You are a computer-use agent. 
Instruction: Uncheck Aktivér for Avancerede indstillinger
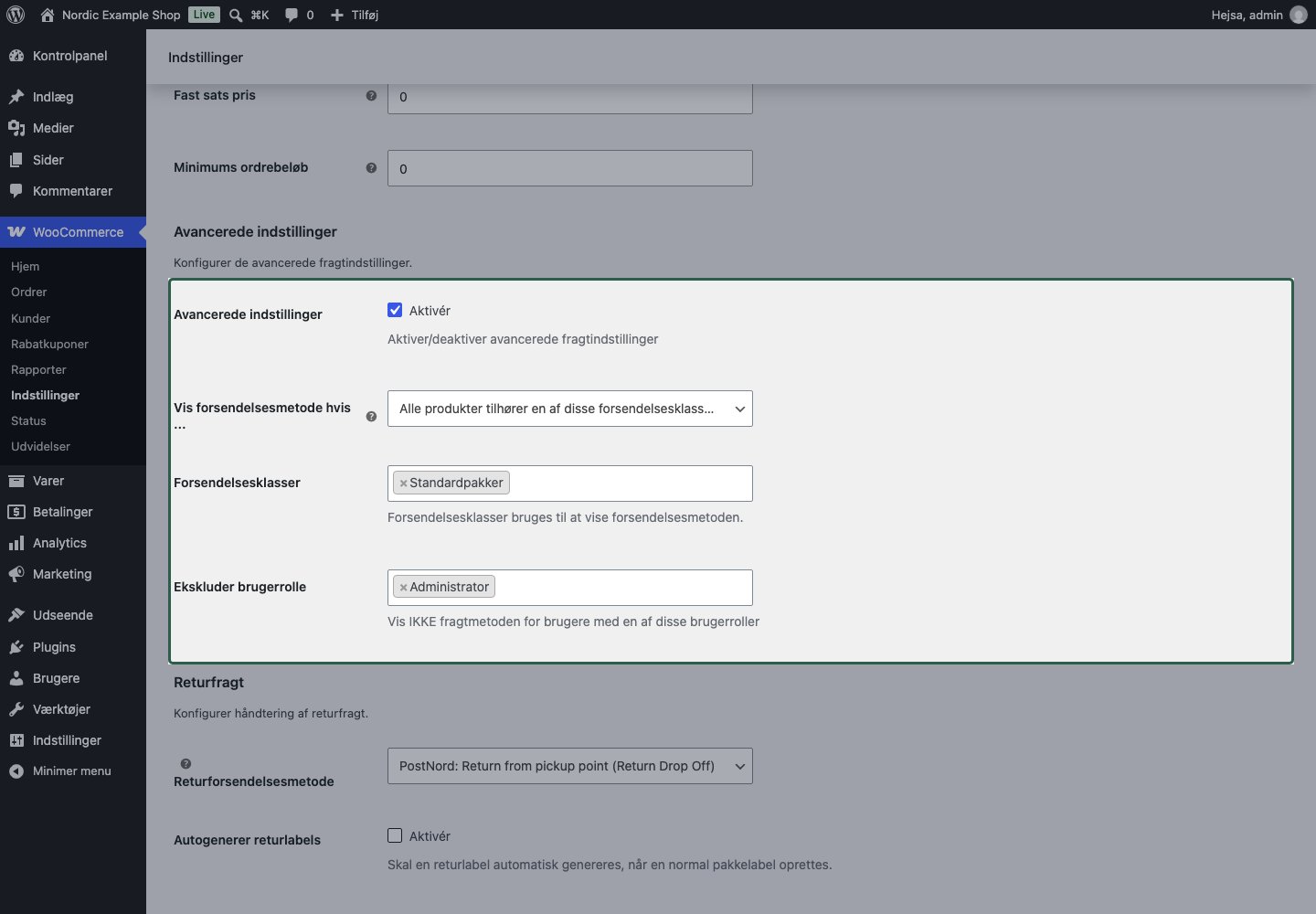point(395,310)
